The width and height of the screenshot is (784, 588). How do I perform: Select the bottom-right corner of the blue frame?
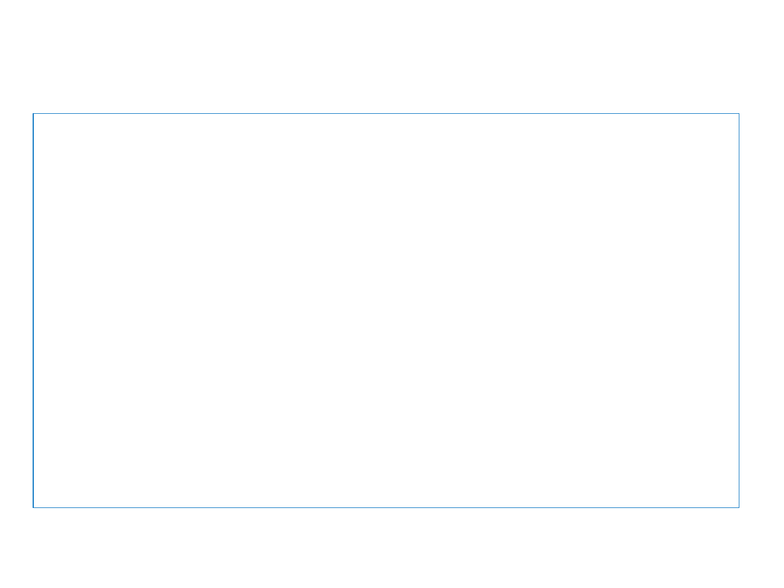click(739, 508)
